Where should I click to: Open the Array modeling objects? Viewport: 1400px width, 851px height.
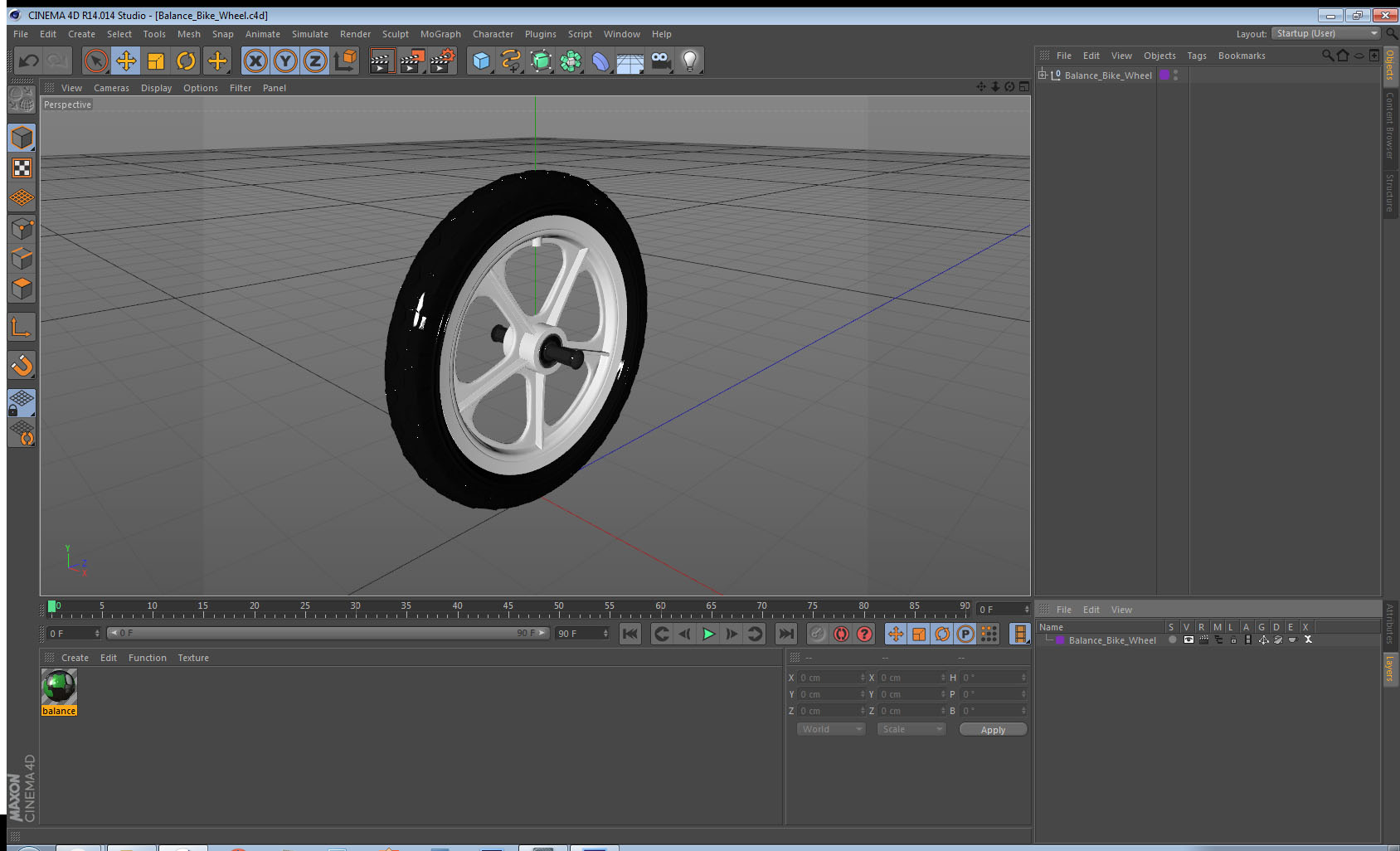(x=571, y=61)
